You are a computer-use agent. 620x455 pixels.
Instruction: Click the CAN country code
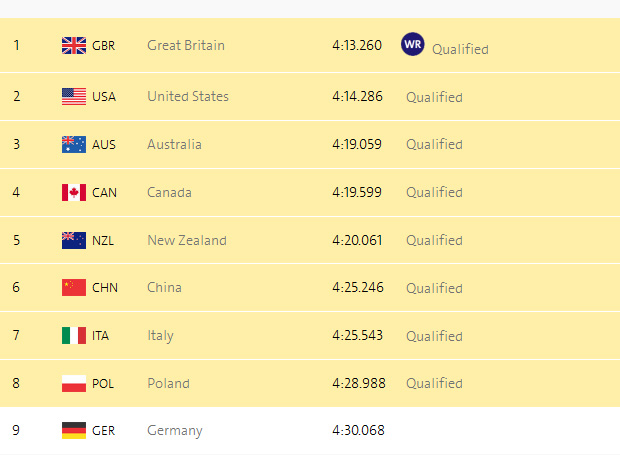pos(104,192)
